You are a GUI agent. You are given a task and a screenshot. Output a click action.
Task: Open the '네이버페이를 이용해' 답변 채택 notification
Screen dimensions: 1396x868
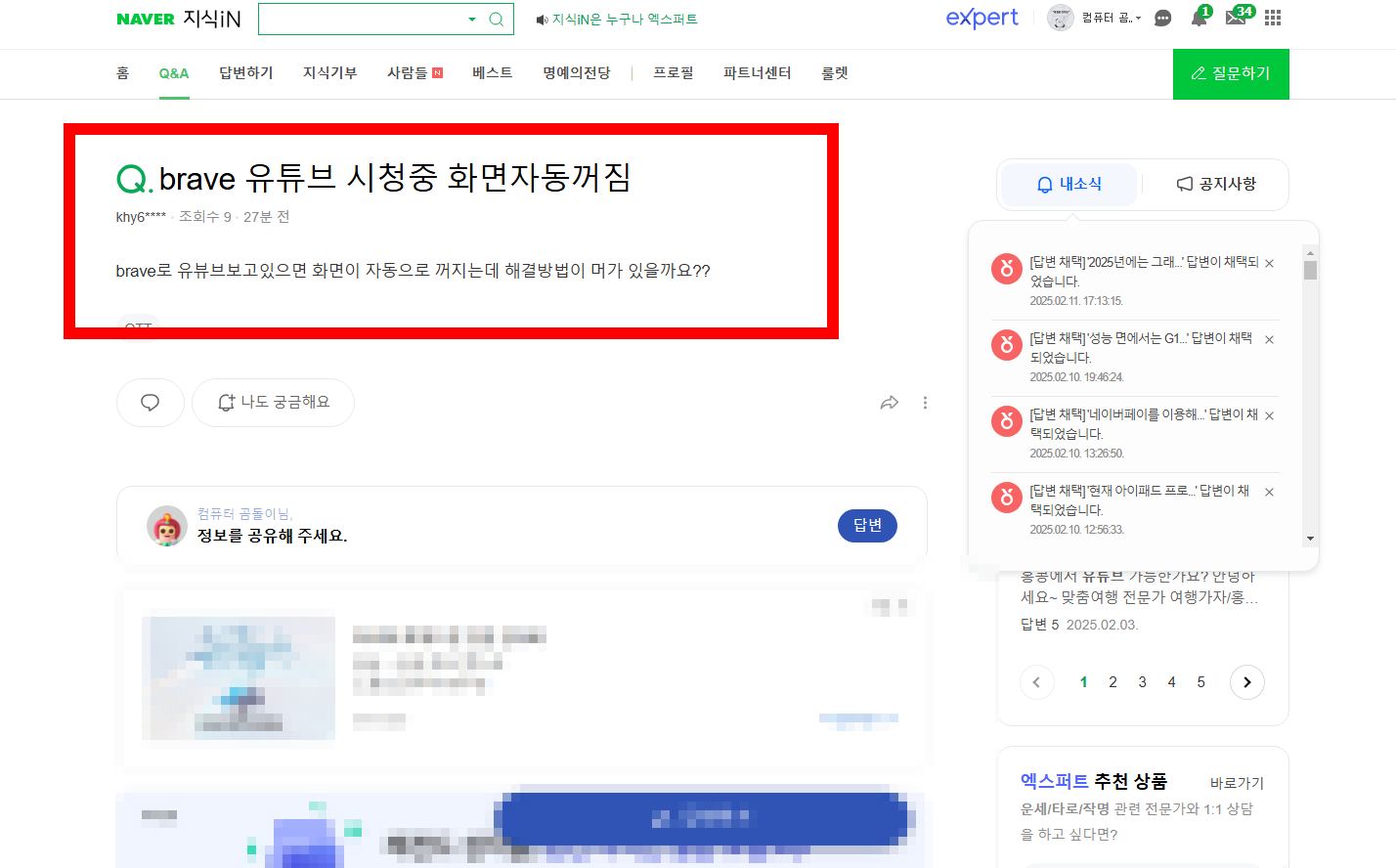1144,424
